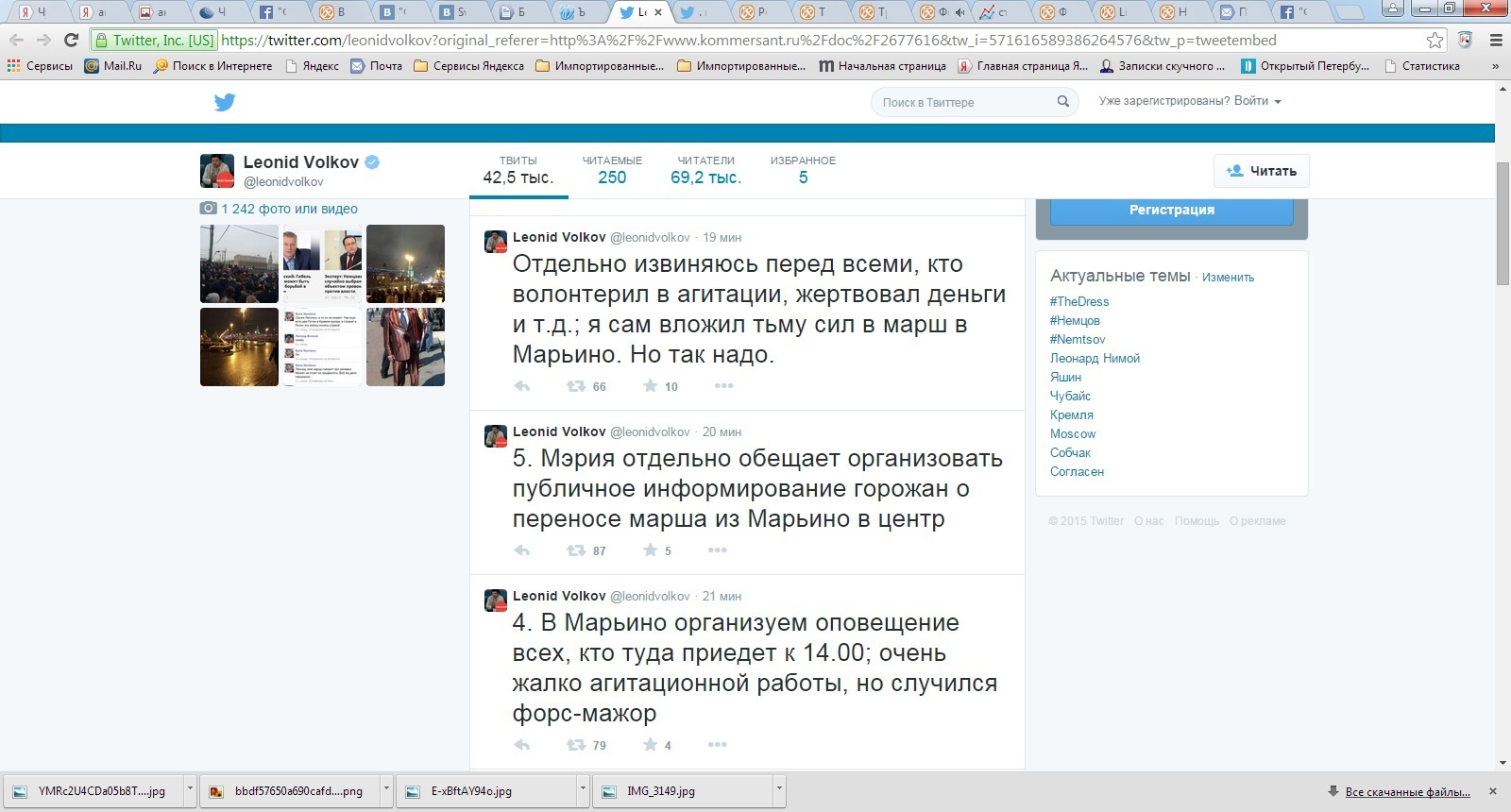
Task: Open the new browser tab button
Action: point(1350,13)
